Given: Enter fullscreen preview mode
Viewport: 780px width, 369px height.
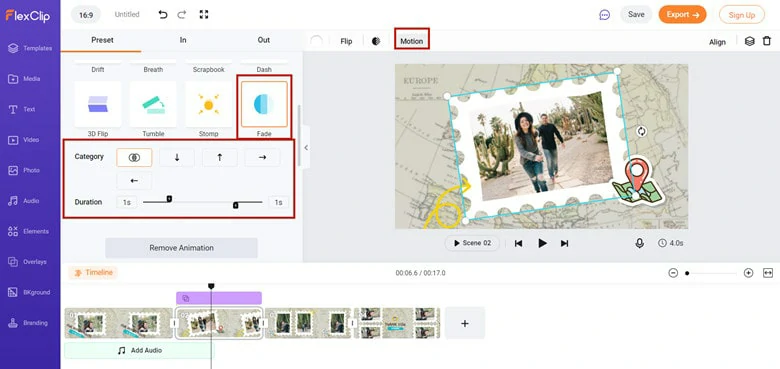Looking at the screenshot, I should pyautogui.click(x=203, y=14).
